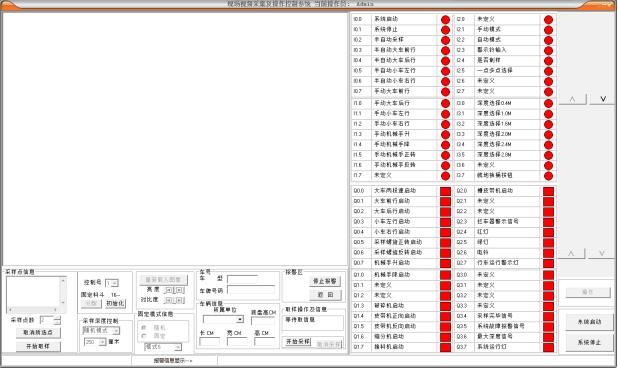Click the red circle indicator for I1.7

[445, 175]
